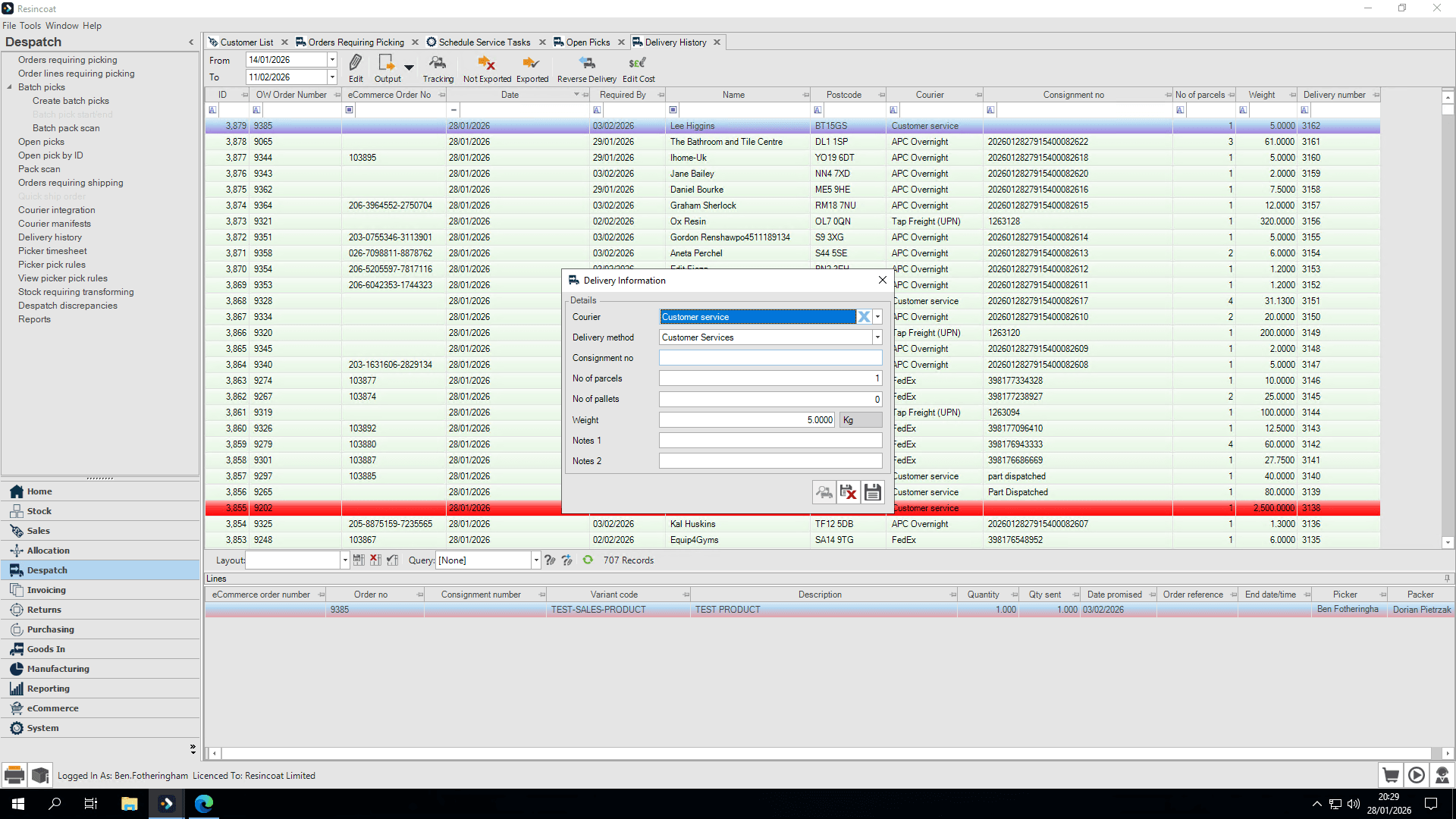
Task: Save the Delivery Information dialog
Action: pos(873,492)
